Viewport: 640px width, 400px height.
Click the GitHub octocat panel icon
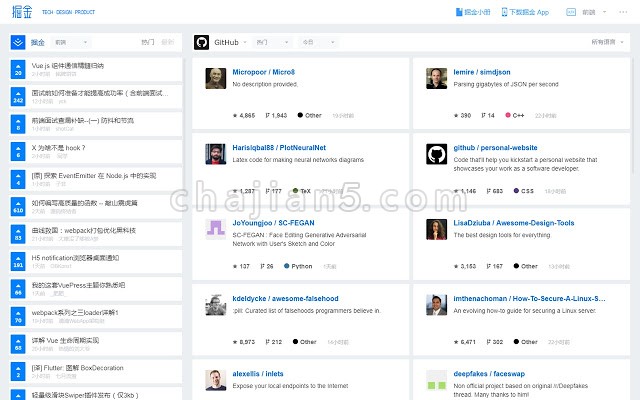201,42
